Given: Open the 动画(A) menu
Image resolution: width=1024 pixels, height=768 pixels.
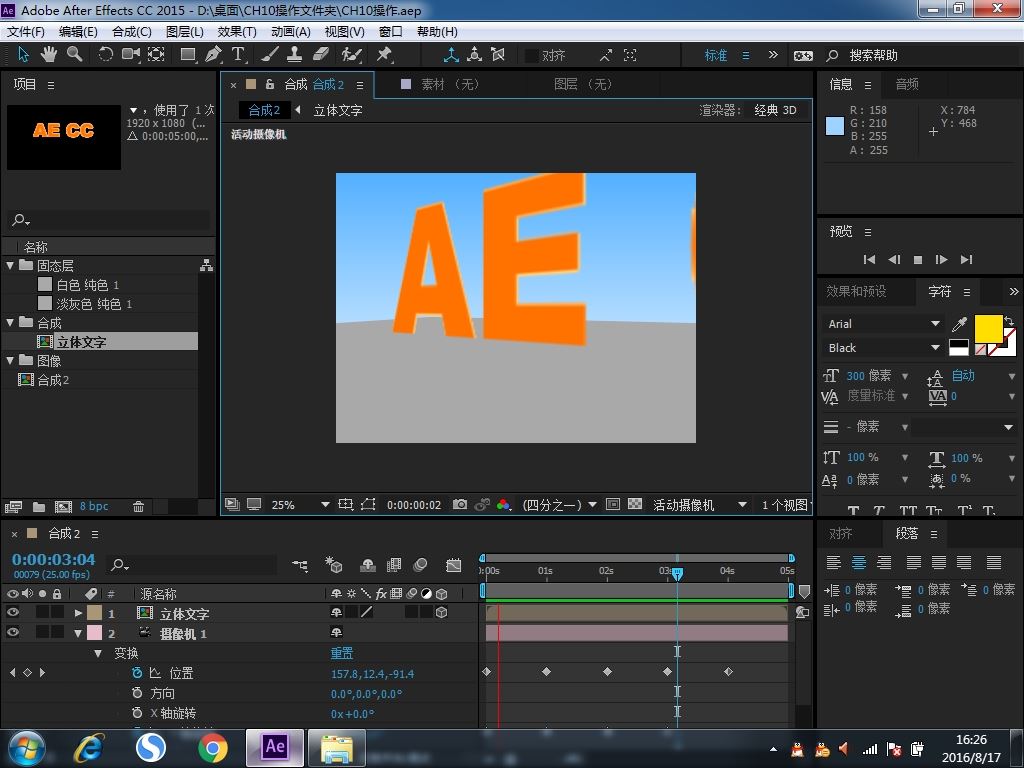Looking at the screenshot, I should (291, 31).
